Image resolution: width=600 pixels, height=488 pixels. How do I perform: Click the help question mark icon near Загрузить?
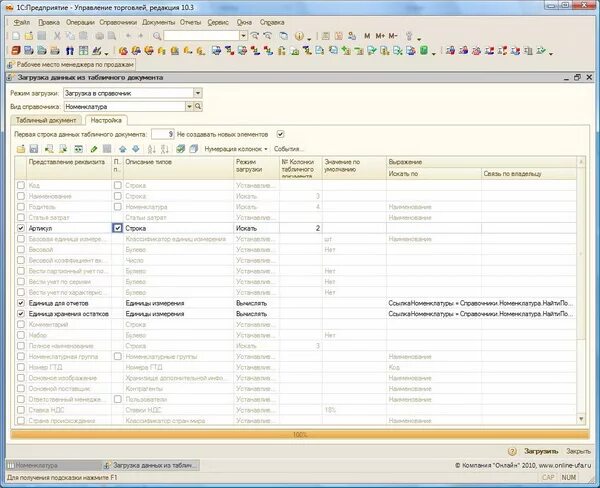pyautogui.click(x=512, y=451)
